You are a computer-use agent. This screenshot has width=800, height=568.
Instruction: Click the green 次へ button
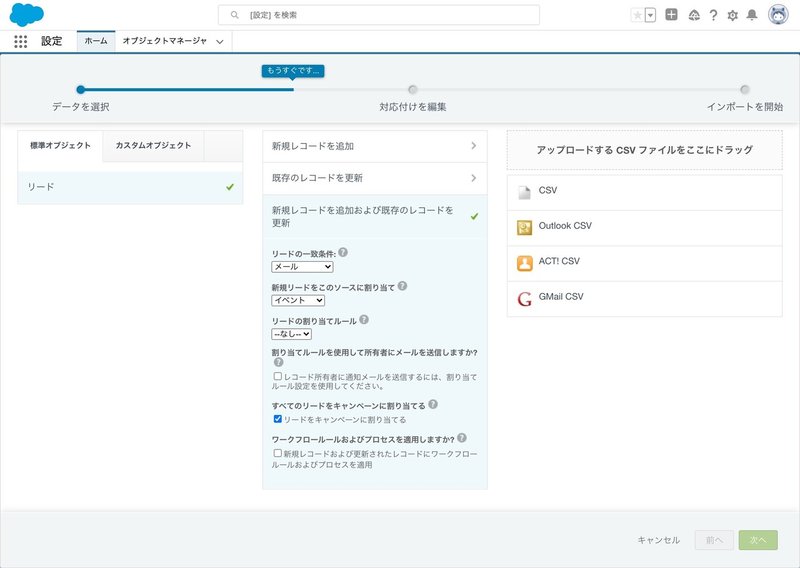(x=758, y=540)
